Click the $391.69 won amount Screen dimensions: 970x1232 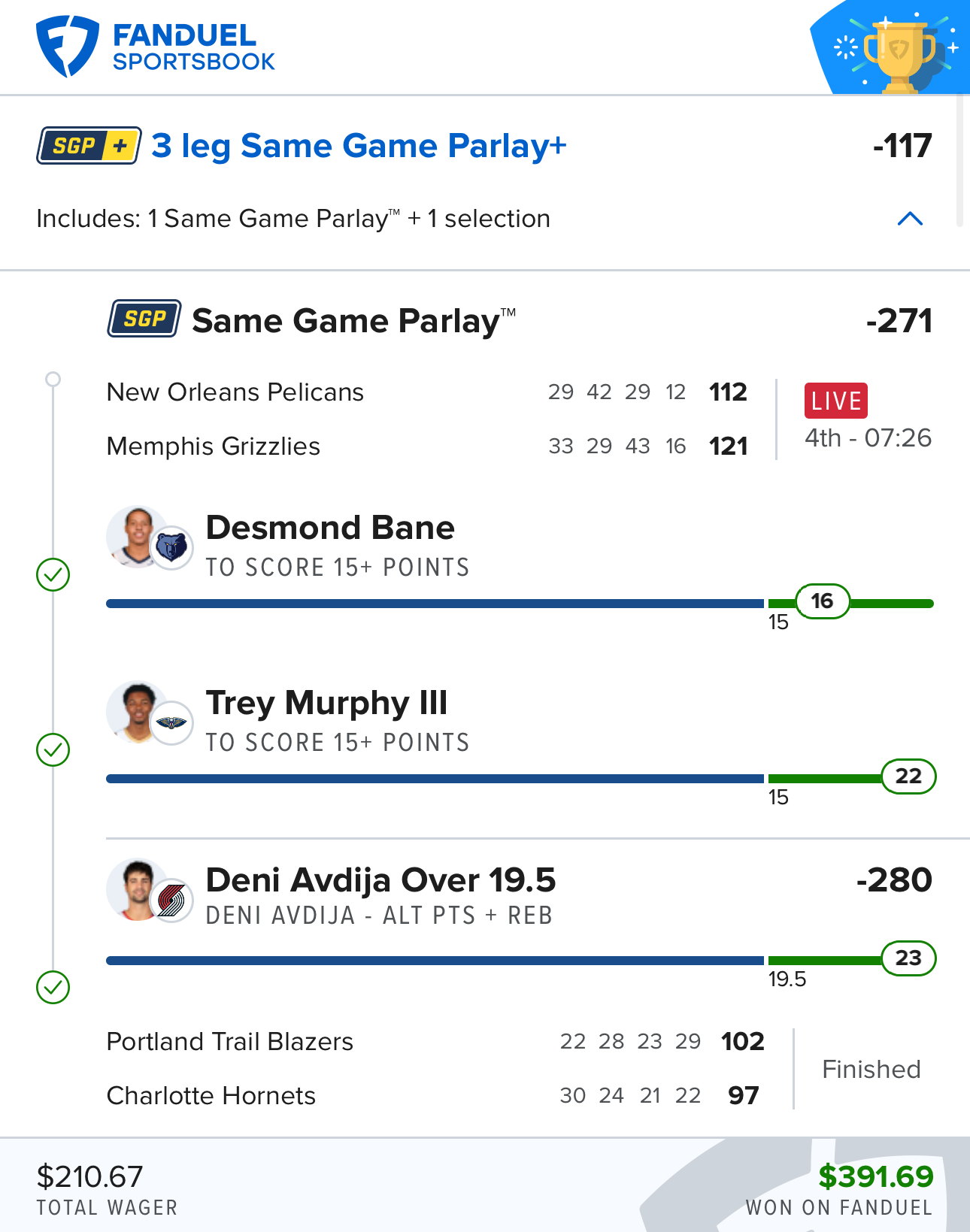(x=876, y=1176)
